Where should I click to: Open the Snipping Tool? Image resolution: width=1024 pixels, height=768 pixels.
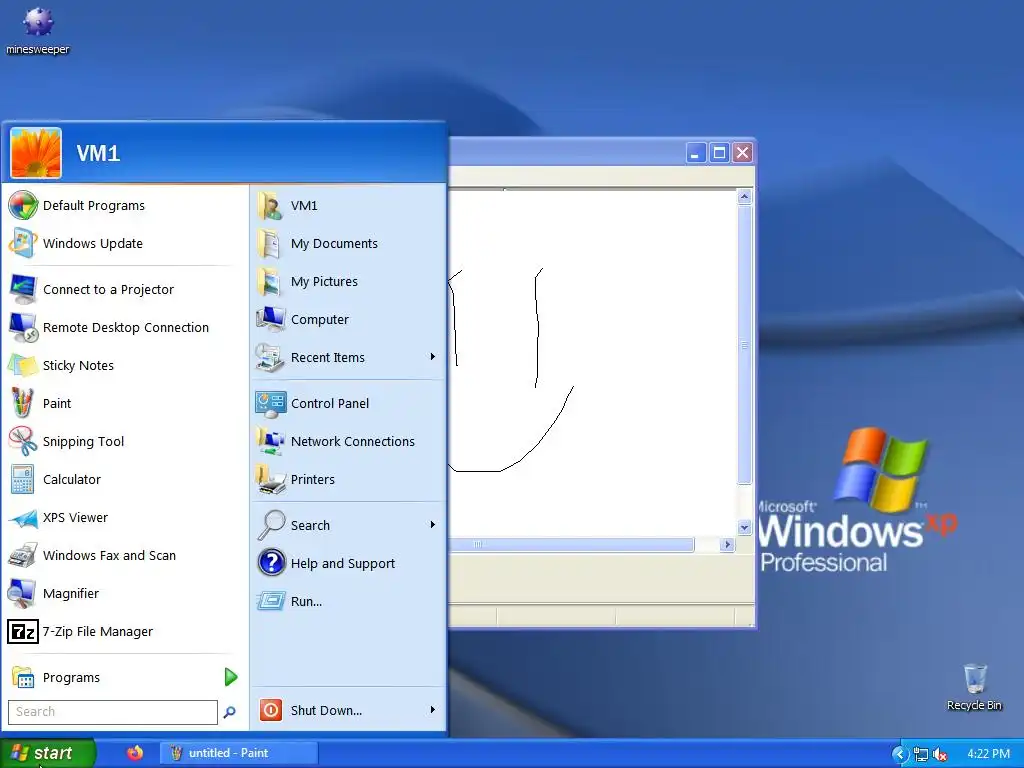pyautogui.click(x=124, y=441)
